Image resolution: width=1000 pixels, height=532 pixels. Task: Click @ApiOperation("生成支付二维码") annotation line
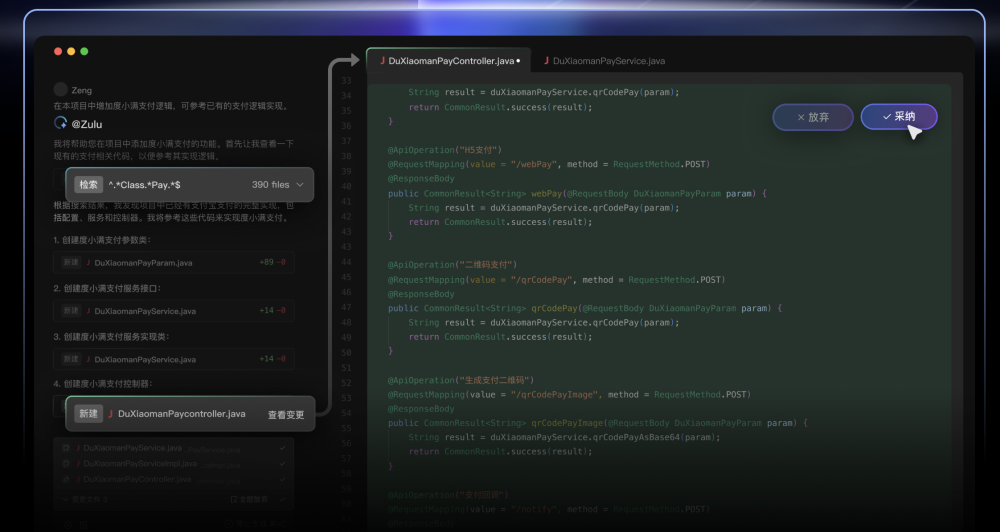[x=460, y=380]
